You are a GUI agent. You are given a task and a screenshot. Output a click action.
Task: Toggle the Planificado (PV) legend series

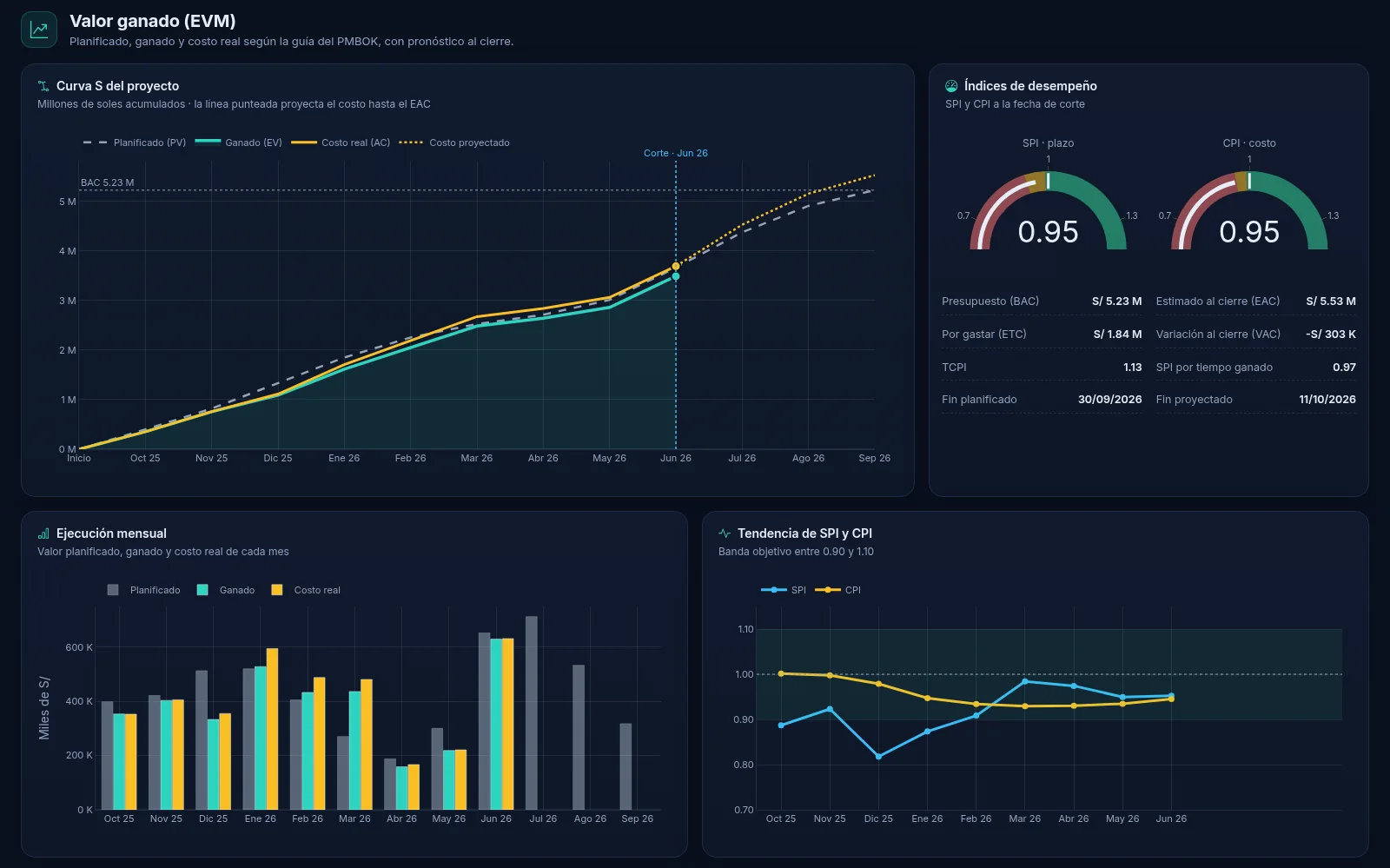[x=135, y=142]
